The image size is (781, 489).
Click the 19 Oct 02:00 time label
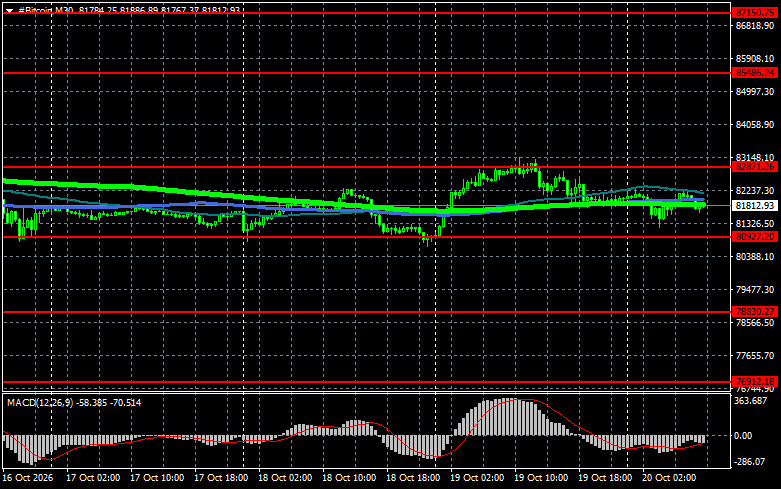(477, 478)
